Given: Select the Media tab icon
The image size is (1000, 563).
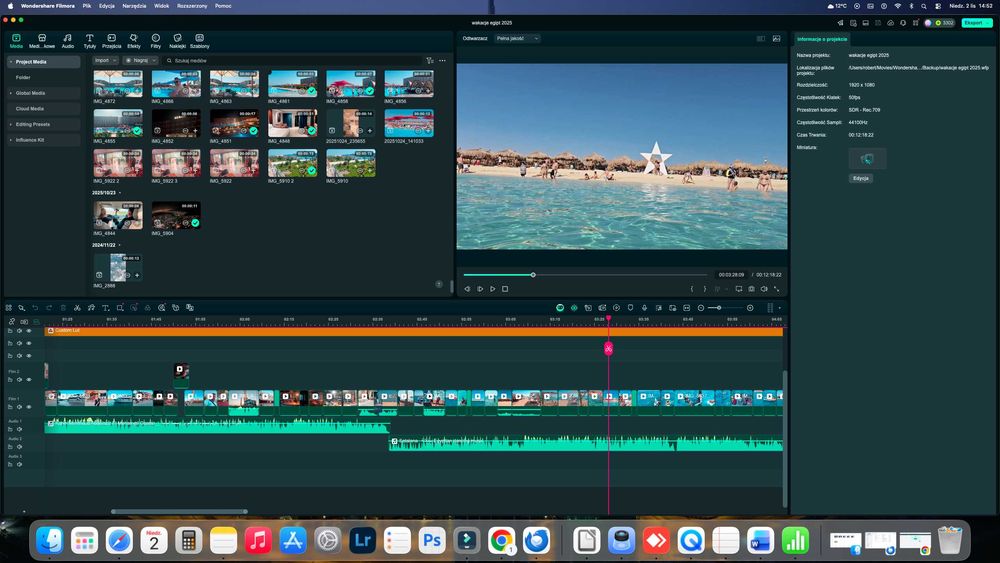Looking at the screenshot, I should (16, 38).
